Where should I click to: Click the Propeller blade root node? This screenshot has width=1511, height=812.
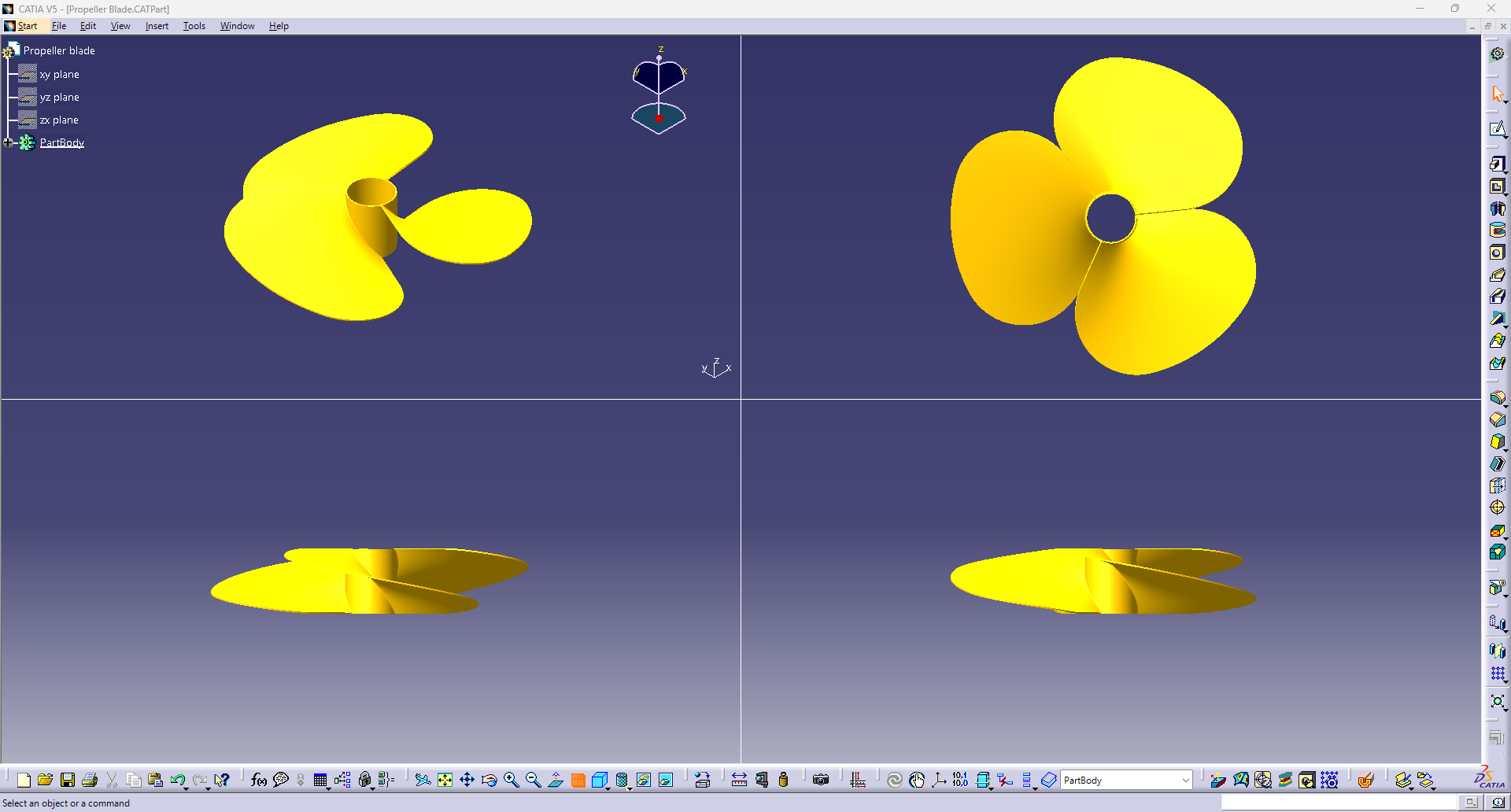[59, 50]
